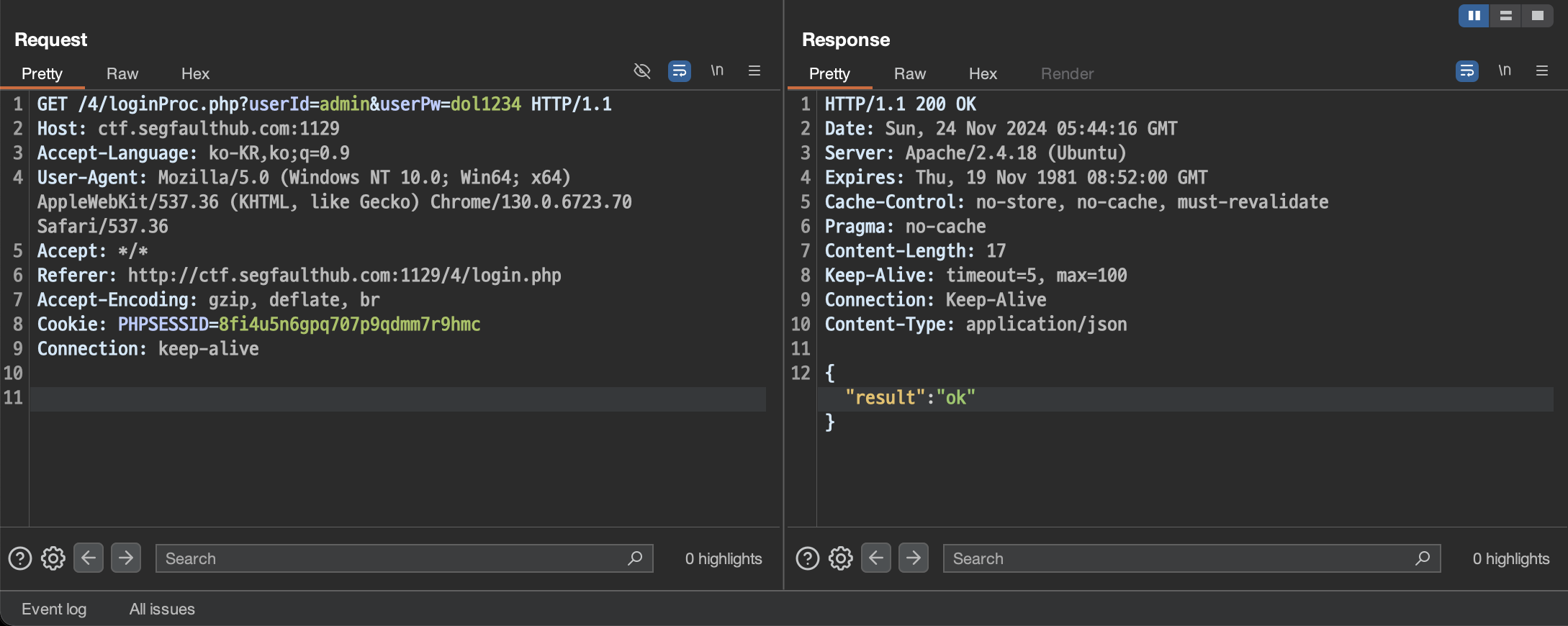Viewport: 1568px width, 626px height.
Task: Open Request search help icon
Action: tap(20, 558)
